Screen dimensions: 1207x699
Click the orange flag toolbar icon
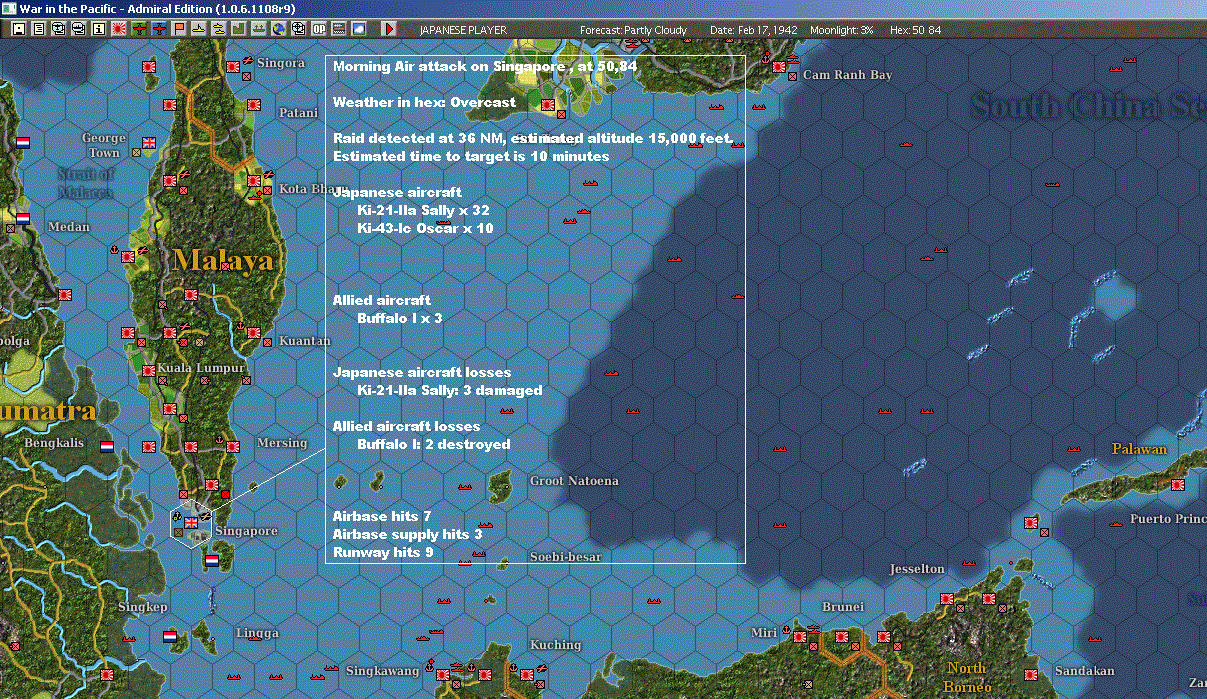179,30
